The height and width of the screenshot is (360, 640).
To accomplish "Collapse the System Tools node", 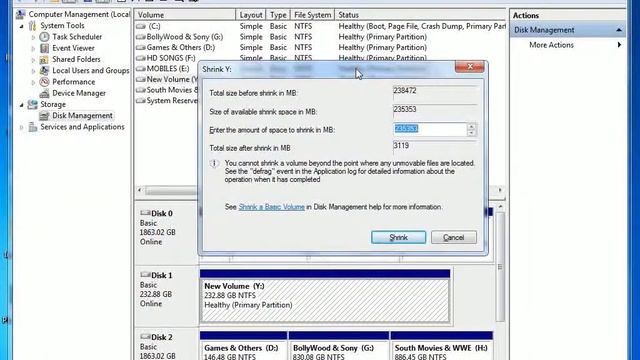I will 22,26.
